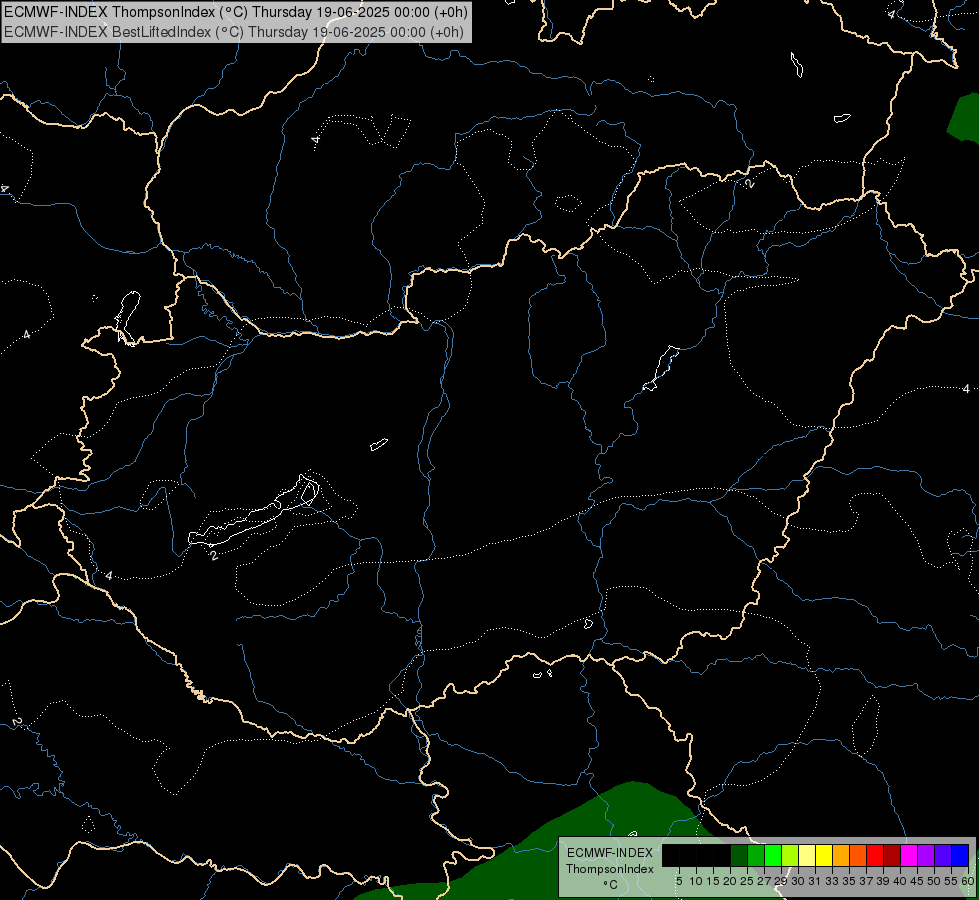Pick the medium green 25–27 legend swatch

(756, 855)
